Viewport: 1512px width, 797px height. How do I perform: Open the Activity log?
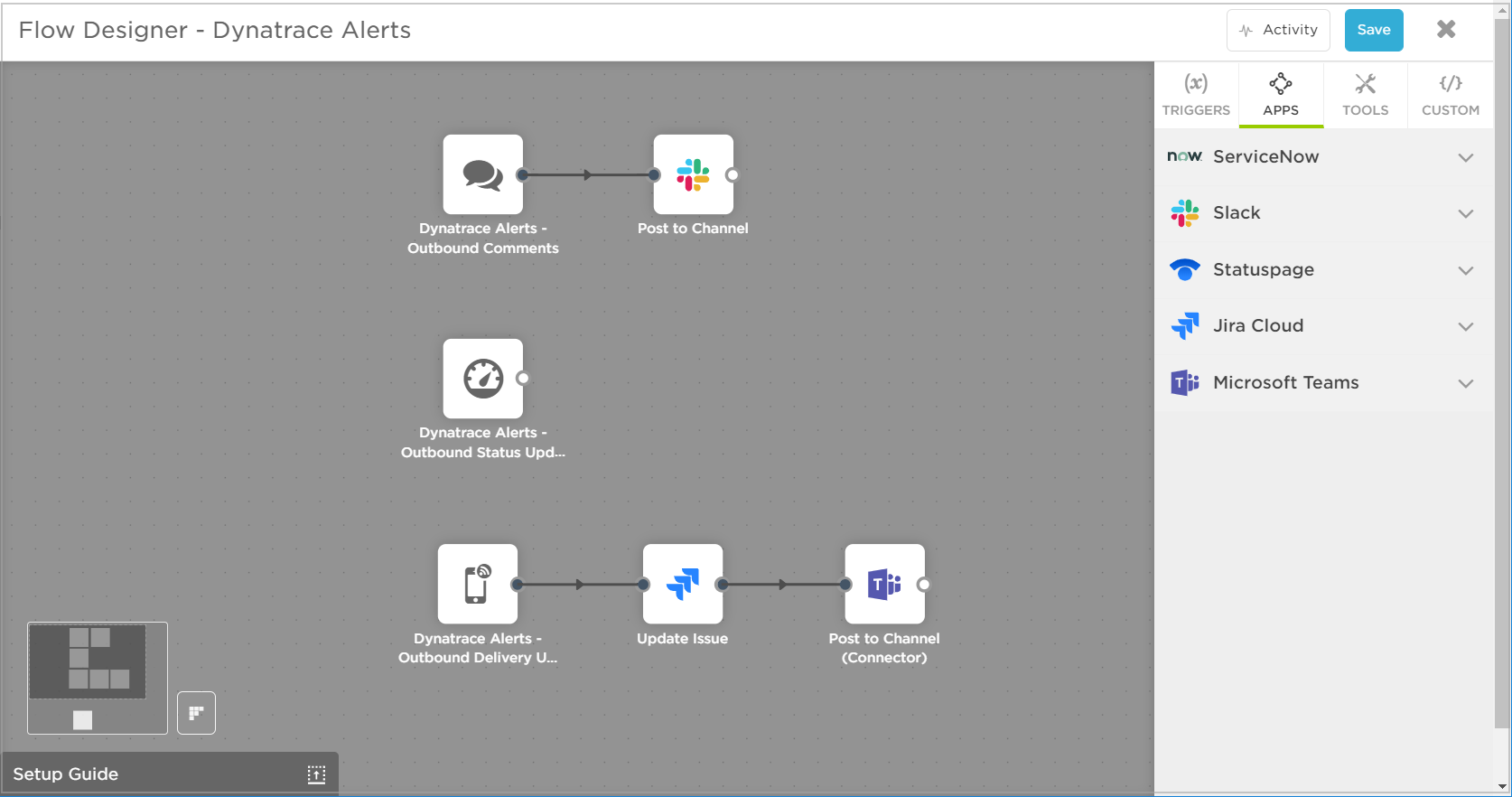coord(1278,30)
